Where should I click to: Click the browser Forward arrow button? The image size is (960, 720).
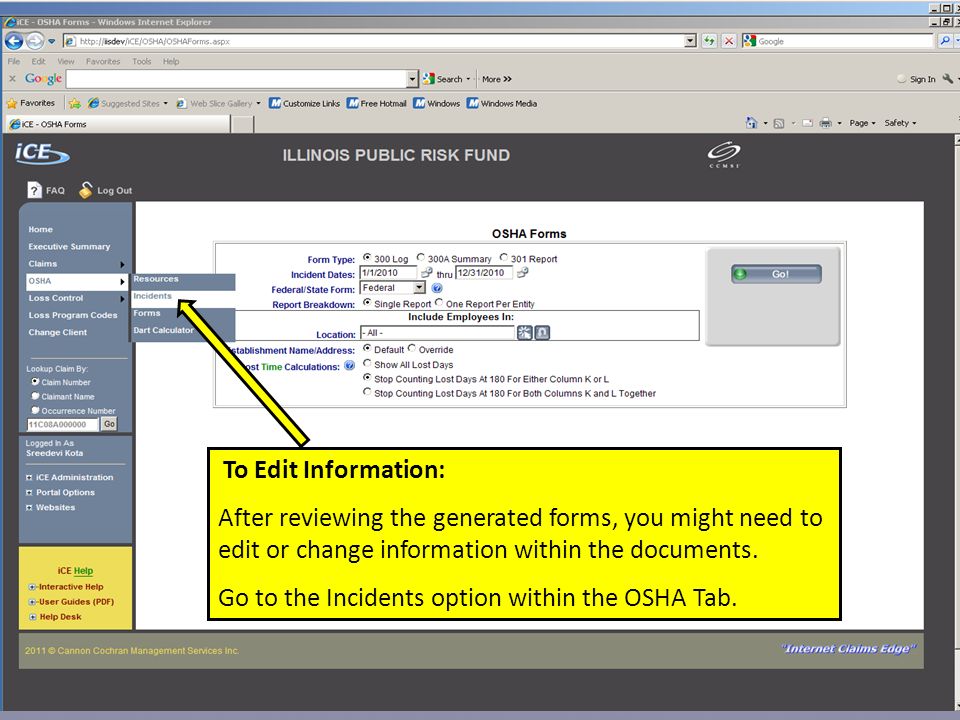pyautogui.click(x=35, y=41)
